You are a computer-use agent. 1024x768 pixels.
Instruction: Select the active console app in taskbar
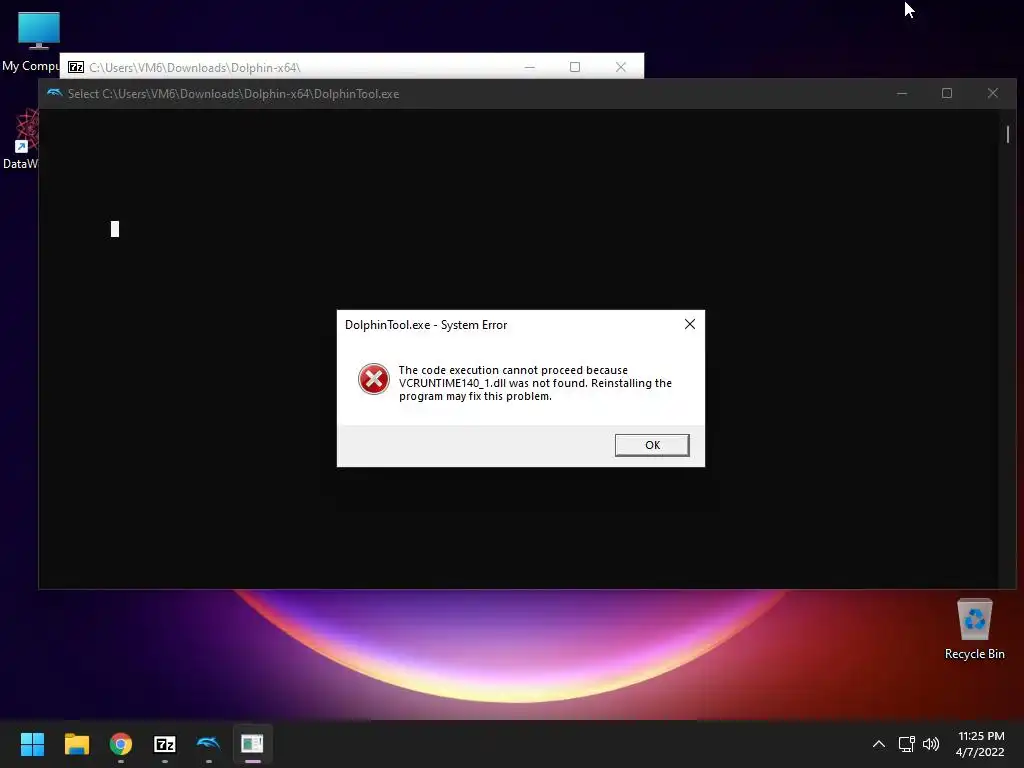tap(252, 744)
